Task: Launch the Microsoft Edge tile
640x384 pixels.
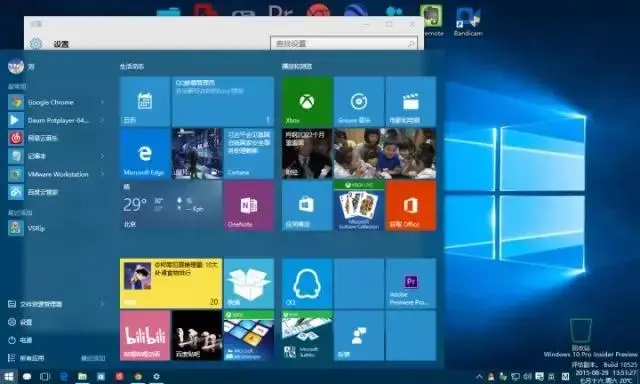Action: pos(145,153)
